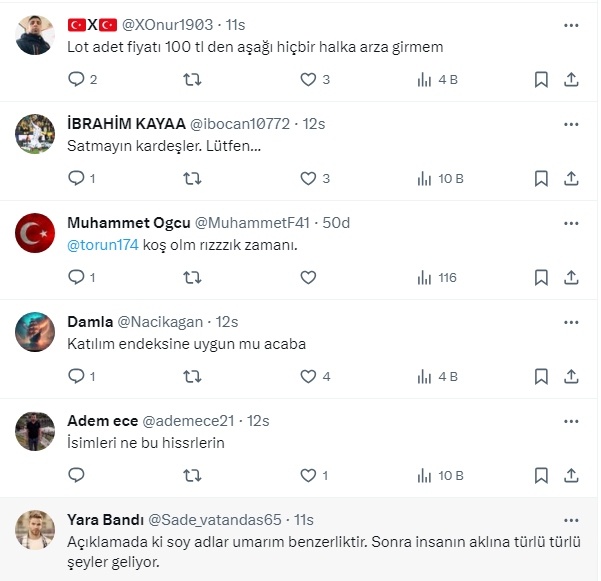
Task: Share XOnur1903's tweet
Action: pos(571,79)
